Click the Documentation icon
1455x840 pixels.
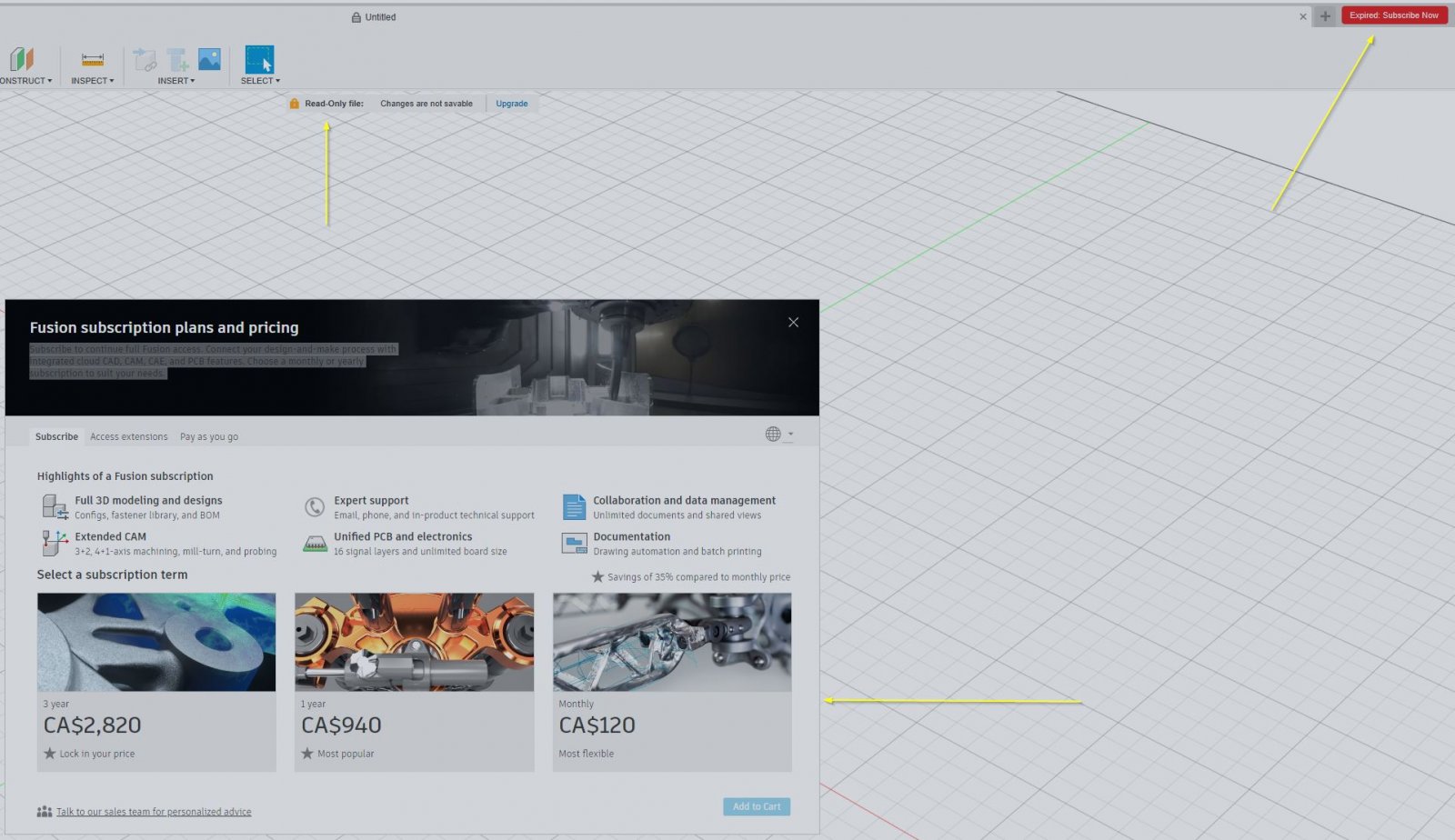(574, 544)
